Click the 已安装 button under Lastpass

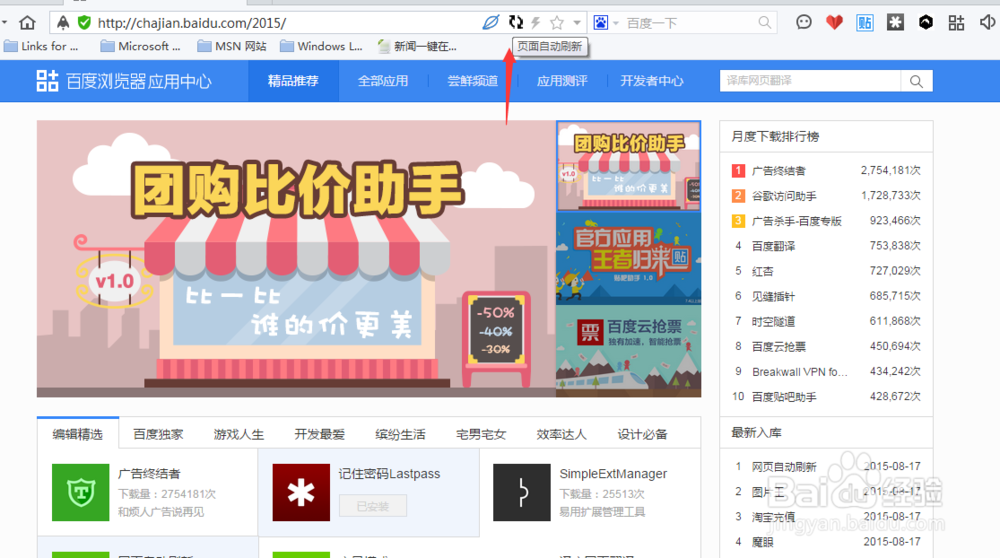373,506
